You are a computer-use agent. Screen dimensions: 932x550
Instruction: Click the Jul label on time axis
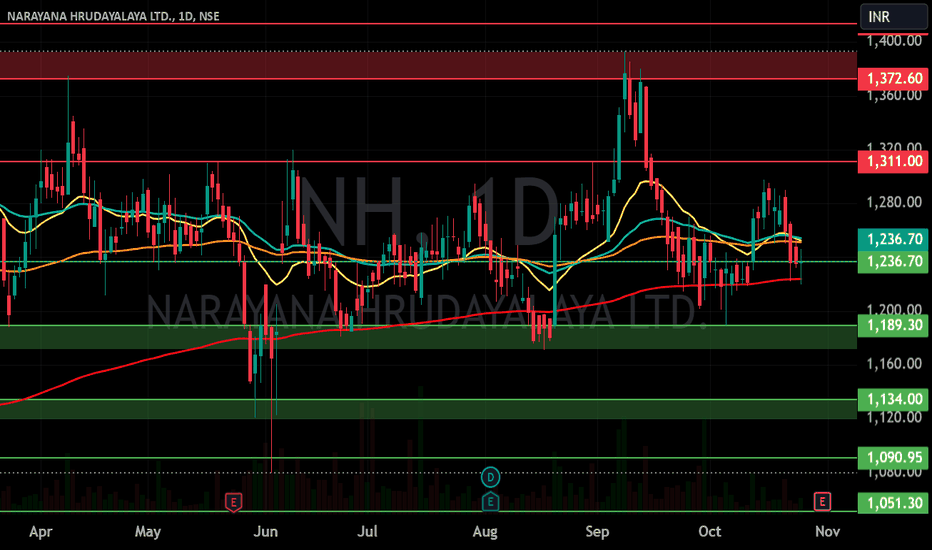(x=367, y=532)
